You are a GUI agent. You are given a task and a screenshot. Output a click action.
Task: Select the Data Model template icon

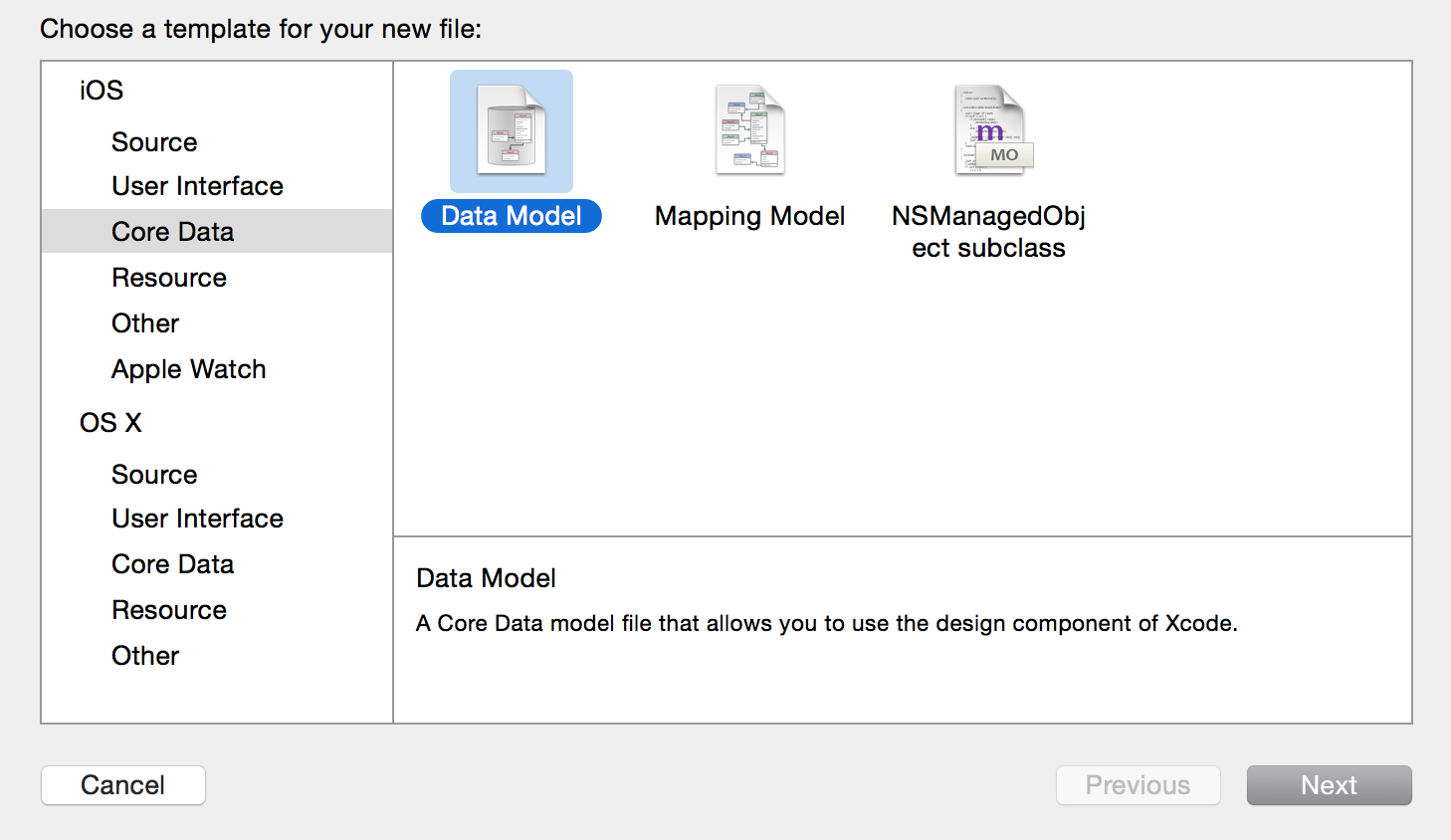click(x=511, y=131)
